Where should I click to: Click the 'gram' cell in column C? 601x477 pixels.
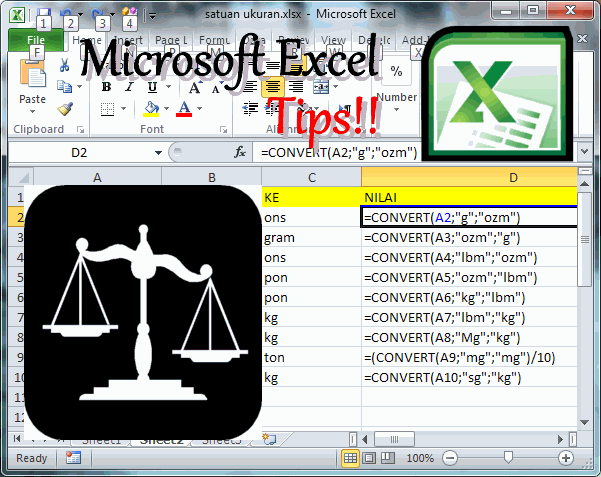click(312, 237)
